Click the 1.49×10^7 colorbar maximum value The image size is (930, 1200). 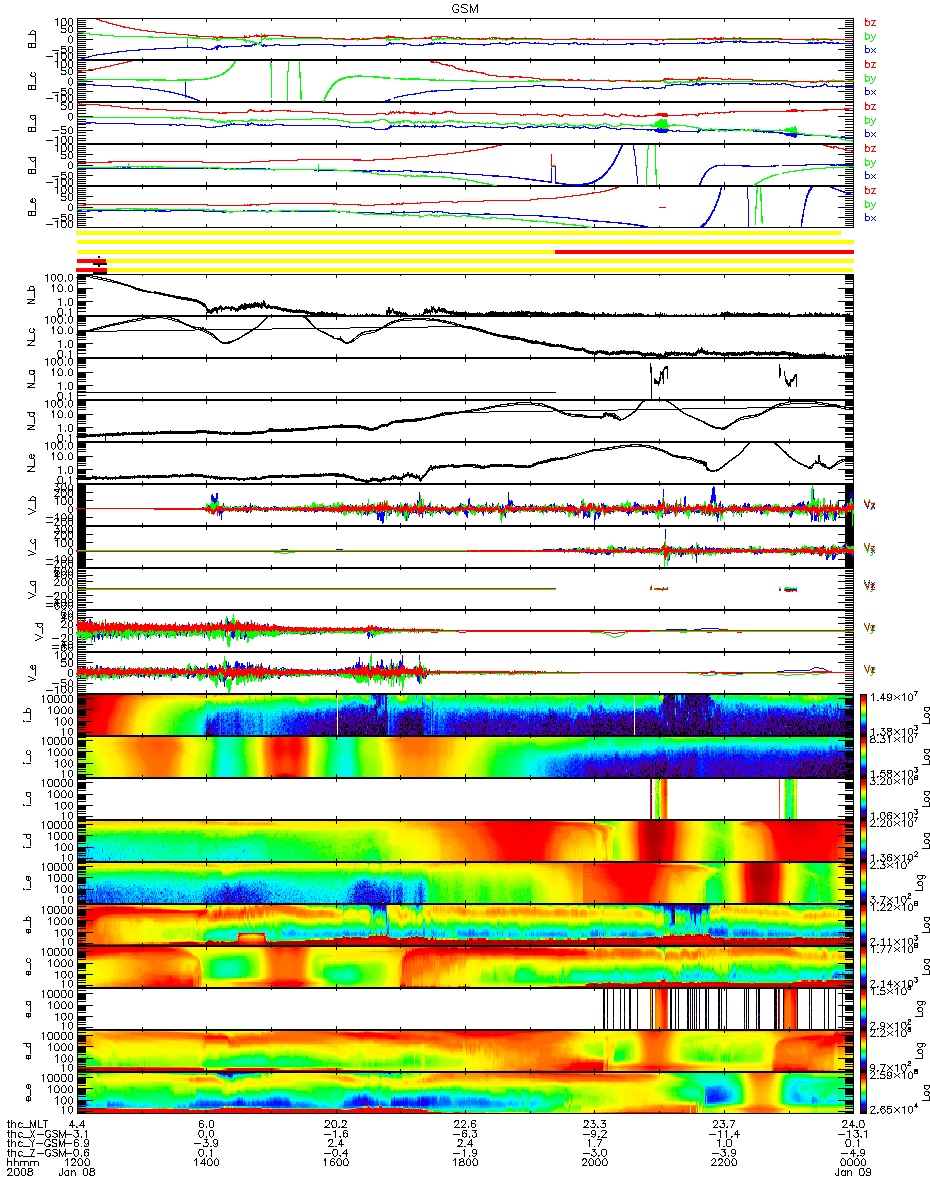click(896, 696)
